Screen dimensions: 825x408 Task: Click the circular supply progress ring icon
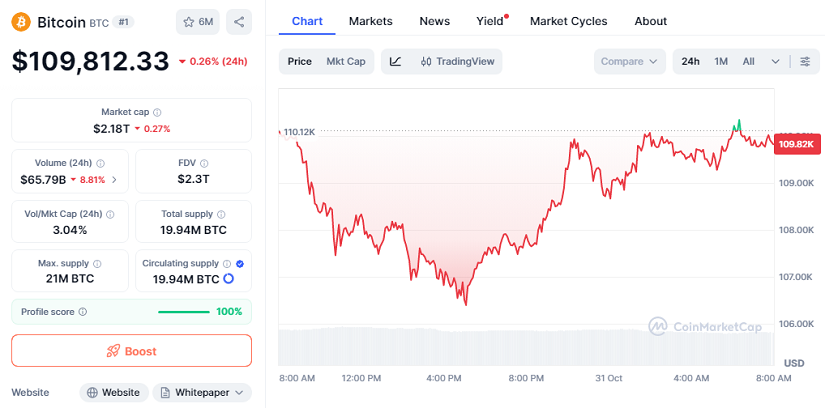228,279
